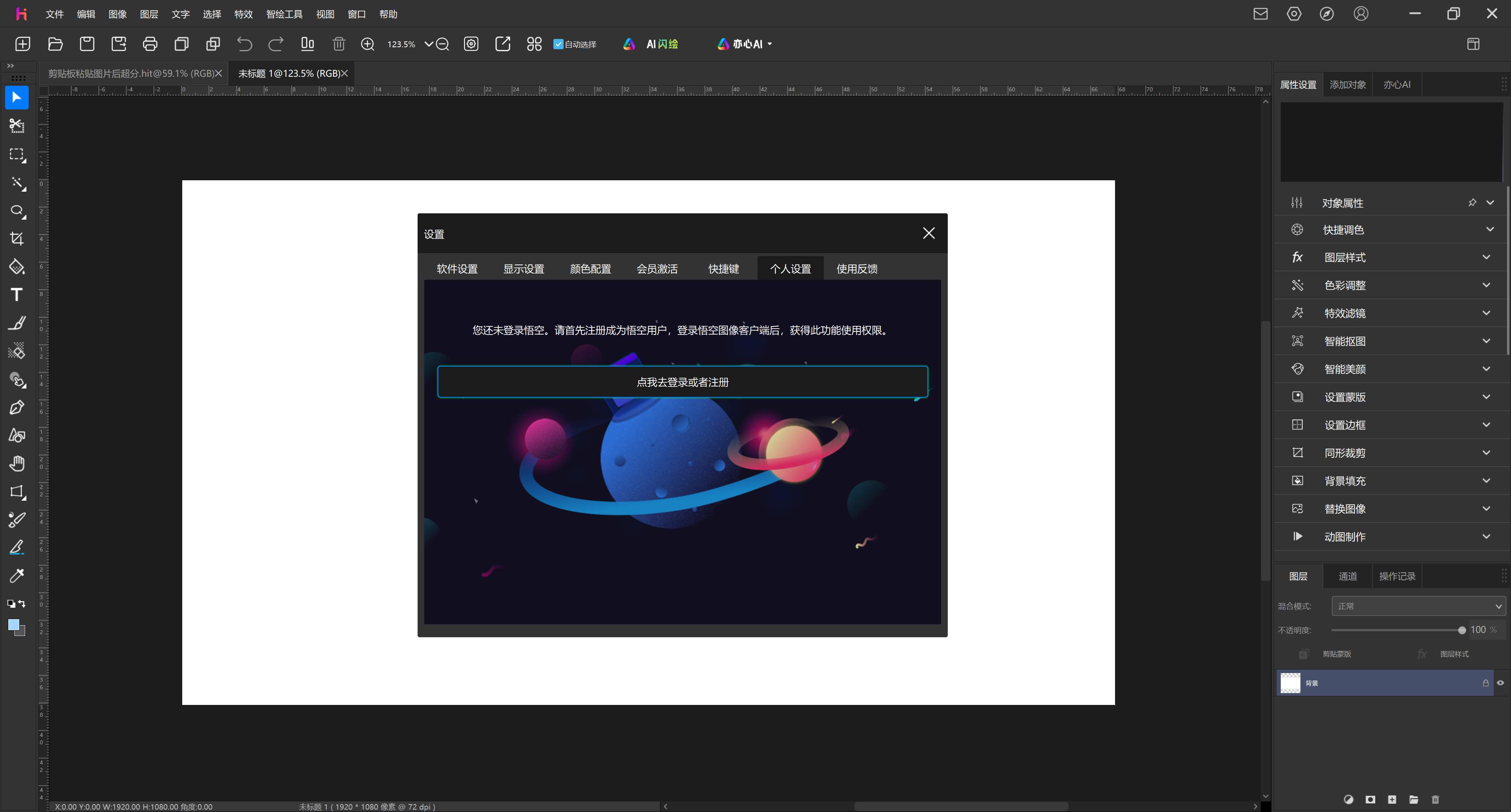
Task: Open the 文件 menu
Action: [x=55, y=14]
